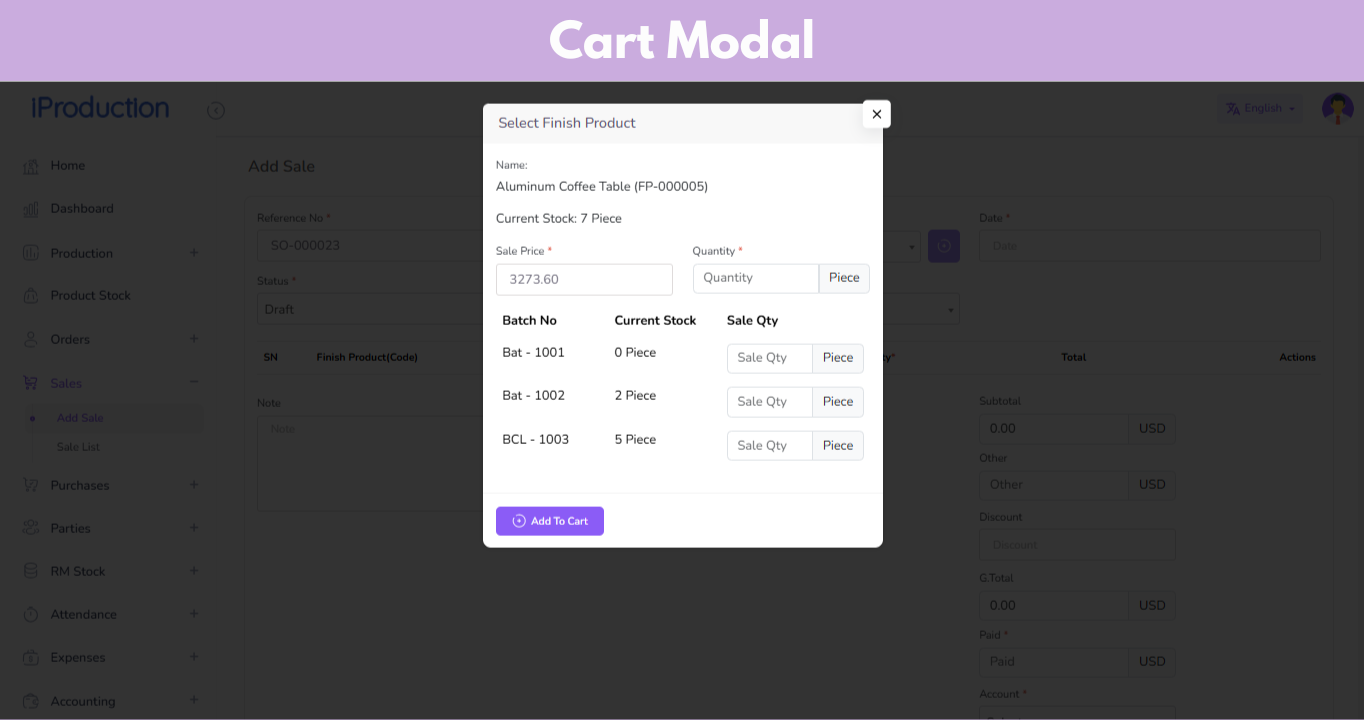Click the Sale Price input field

(584, 280)
